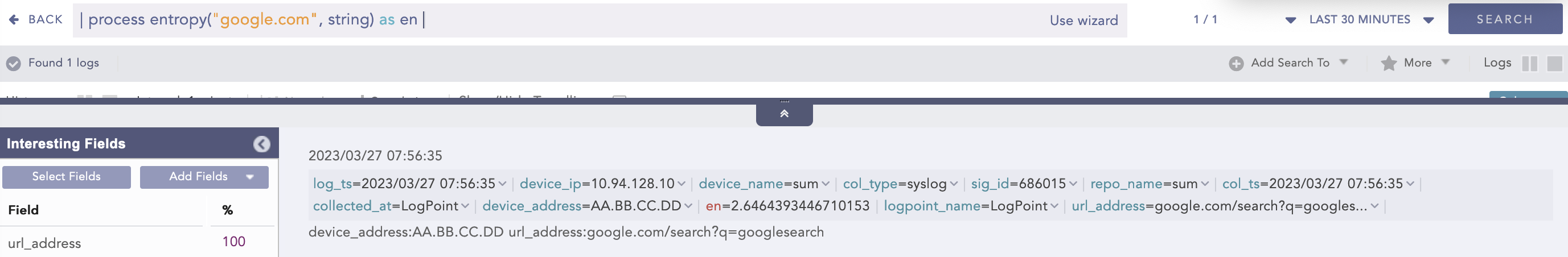Screen dimensions: 1568x257
Task: Collapse the Interesting Fields panel
Action: click(x=262, y=144)
